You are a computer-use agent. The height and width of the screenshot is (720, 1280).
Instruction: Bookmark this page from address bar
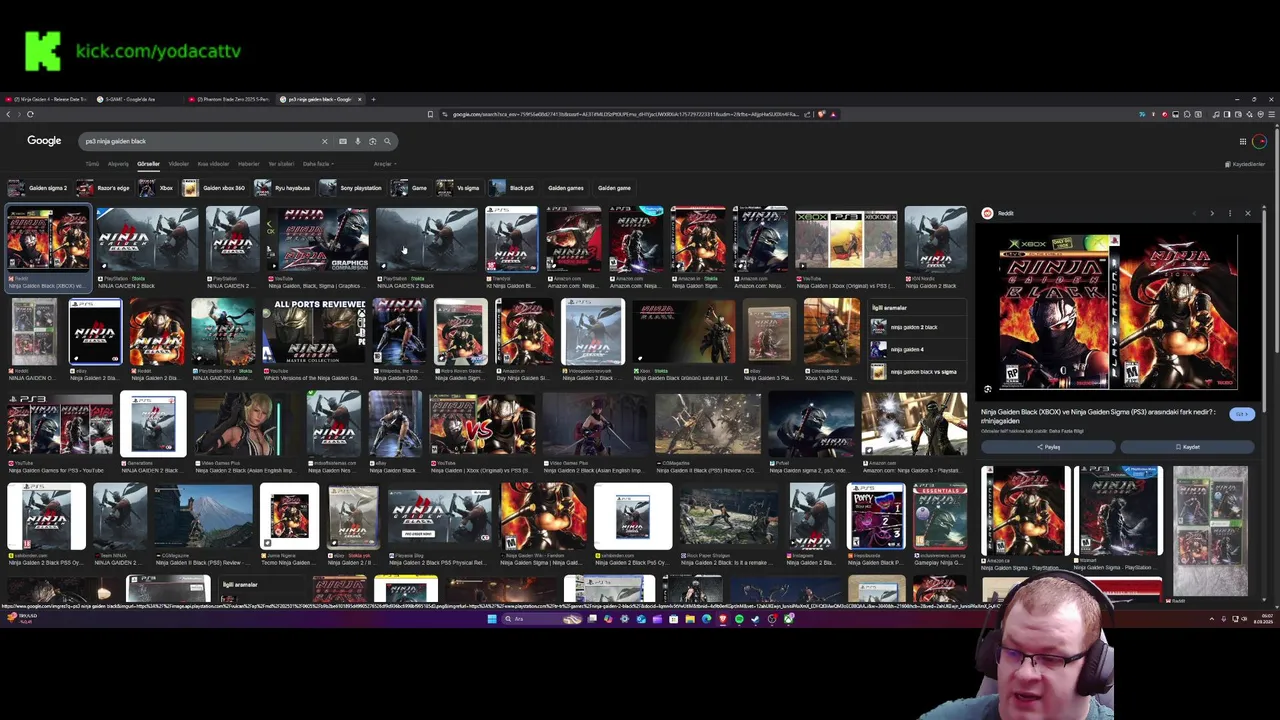coord(431,114)
